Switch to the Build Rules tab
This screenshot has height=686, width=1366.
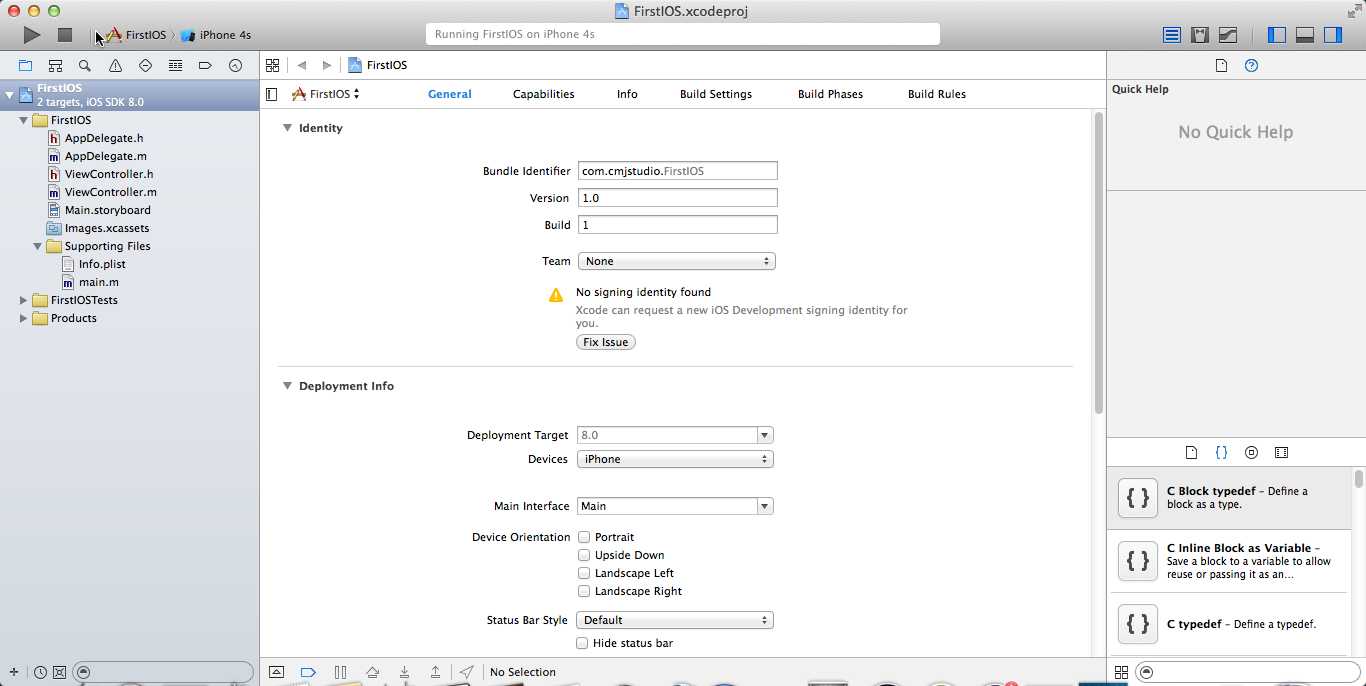point(937,94)
